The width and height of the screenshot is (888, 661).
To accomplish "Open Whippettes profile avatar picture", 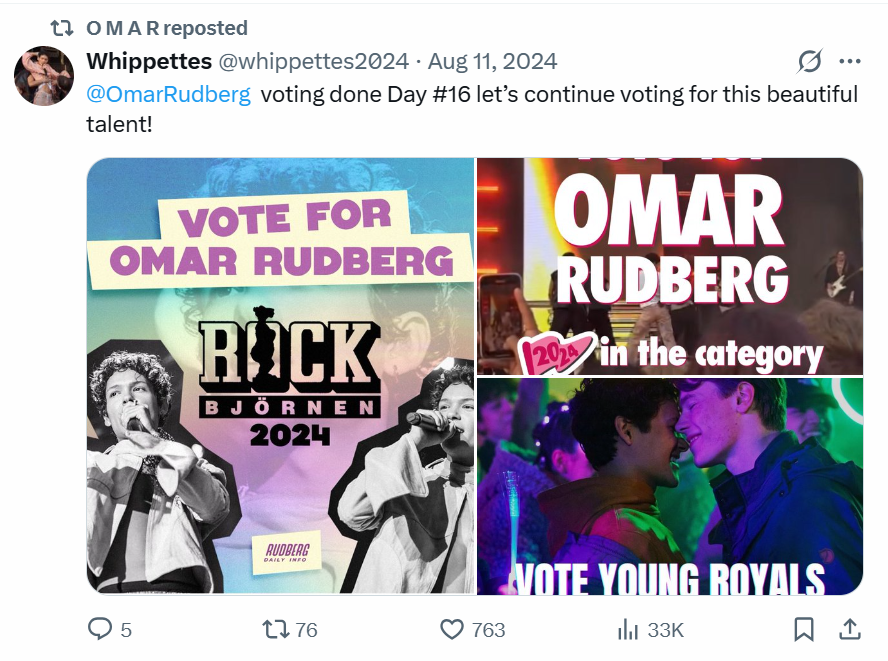I will click(44, 76).
